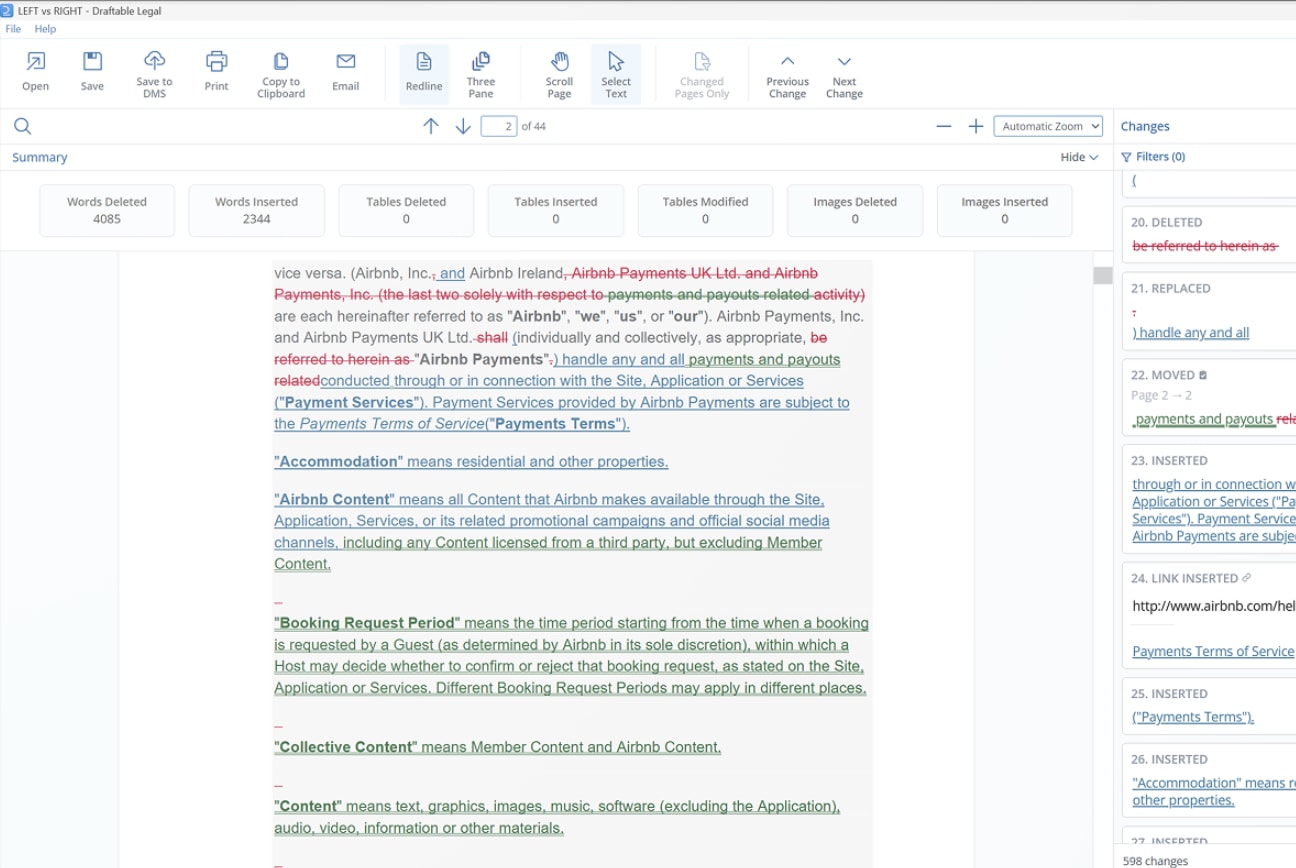Jump to the Next Change
This screenshot has width=1296, height=868.
click(843, 73)
